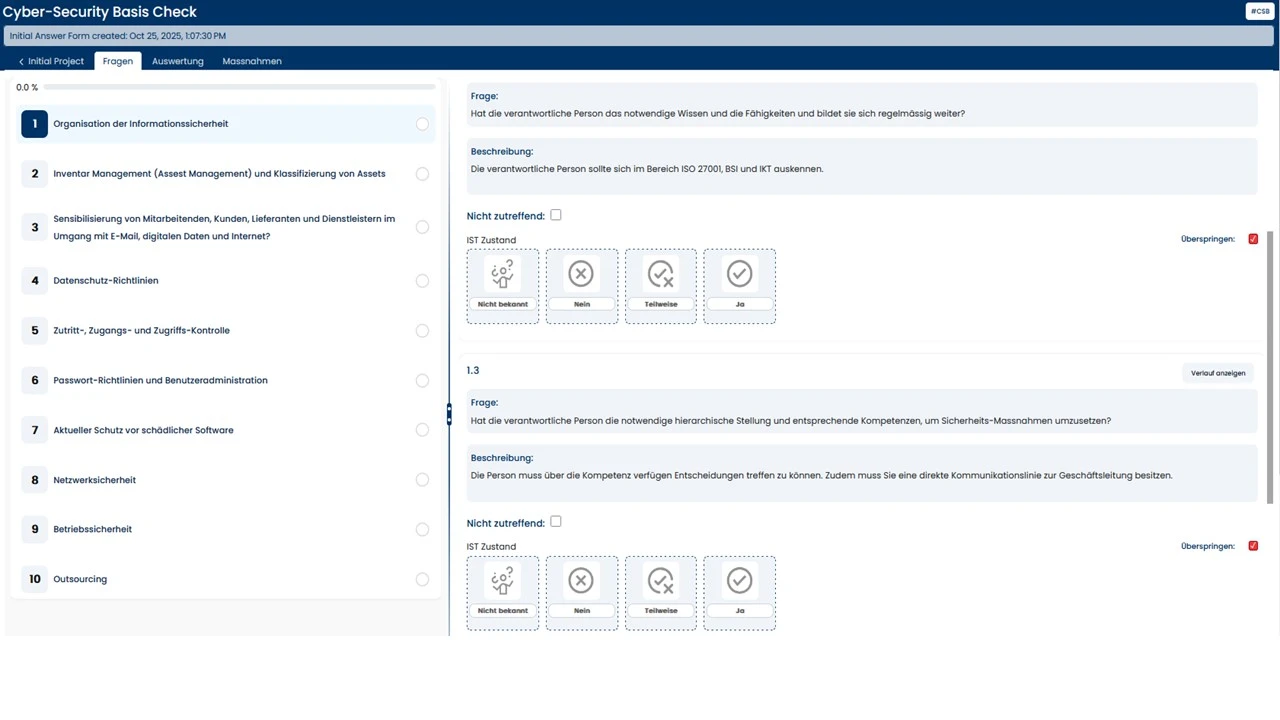Screen dimensions: 1280x720
Task: Pick the 'Ja' checkmark in the upper question
Action: [739, 274]
